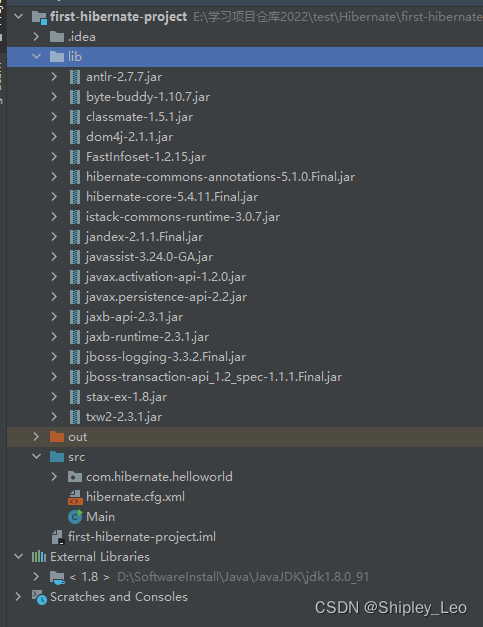Select the antlr-2.7.7.jar name
The height and width of the screenshot is (627, 483).
[x=124, y=77]
